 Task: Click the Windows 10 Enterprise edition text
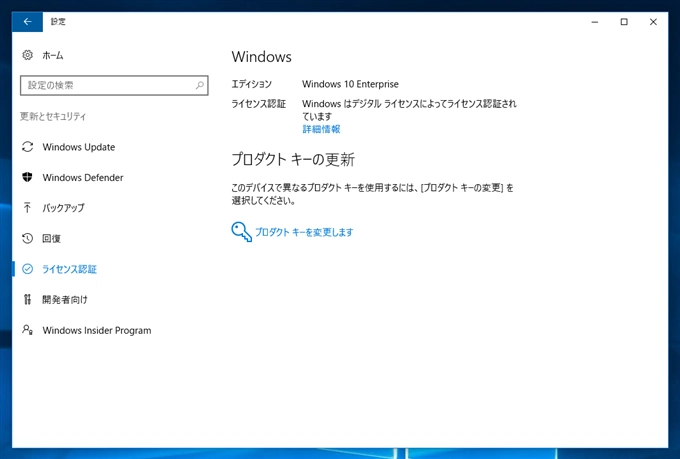click(350, 84)
